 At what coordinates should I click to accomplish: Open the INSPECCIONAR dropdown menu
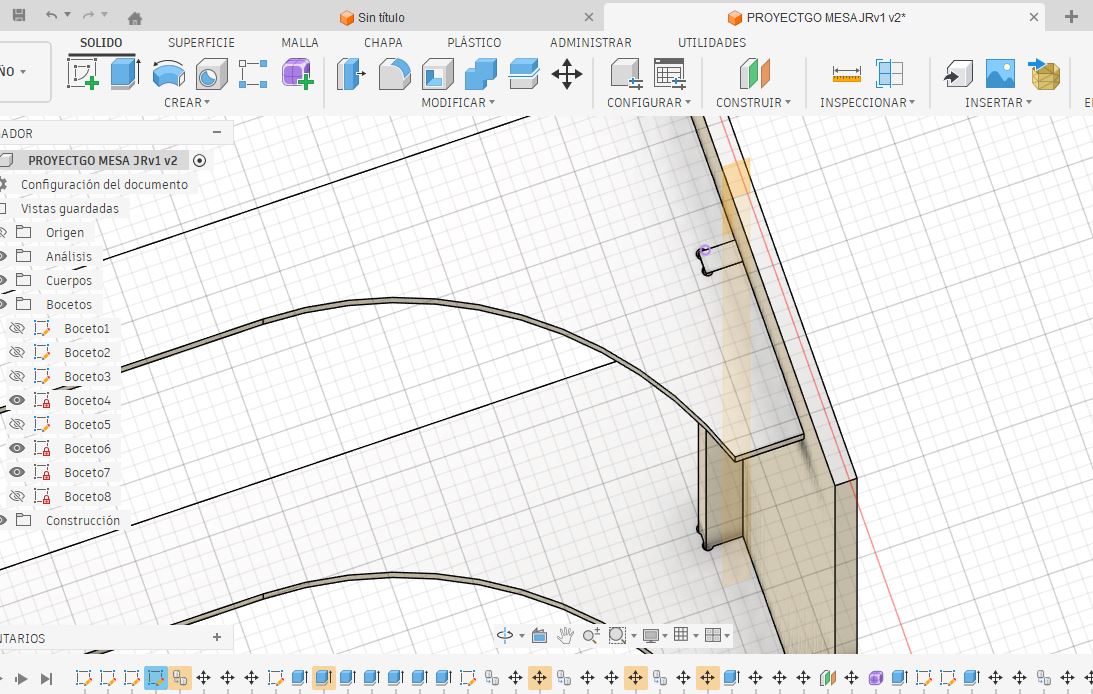868,102
